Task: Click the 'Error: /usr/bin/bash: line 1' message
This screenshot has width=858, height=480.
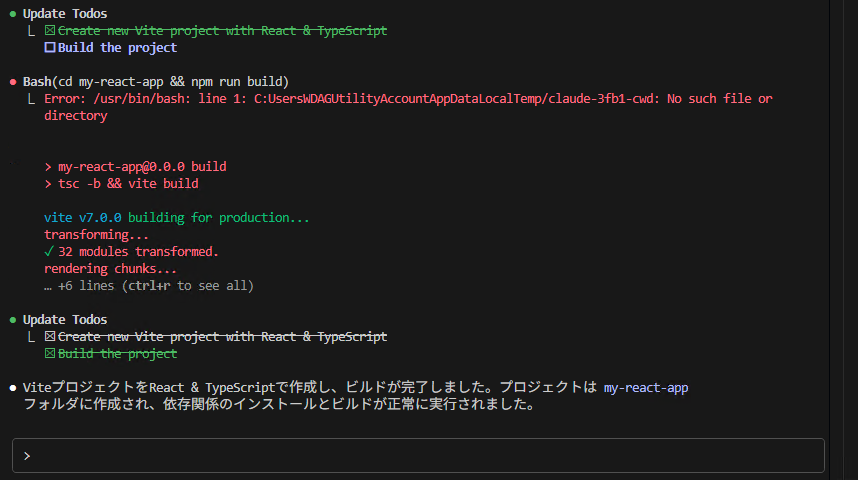Action: coord(408,107)
